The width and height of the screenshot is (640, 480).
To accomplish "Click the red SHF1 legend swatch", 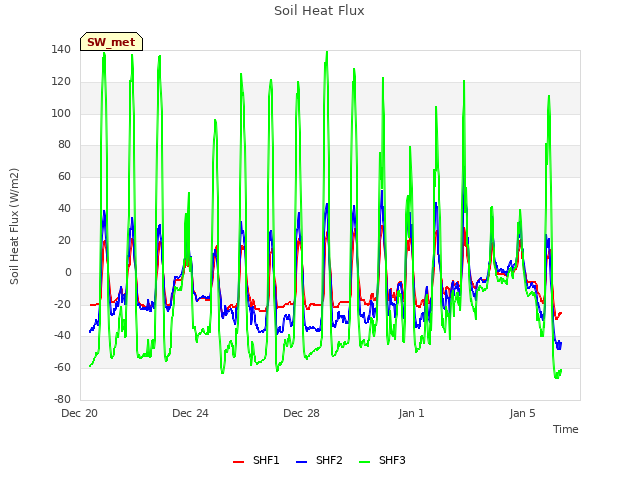I will 238,462.
